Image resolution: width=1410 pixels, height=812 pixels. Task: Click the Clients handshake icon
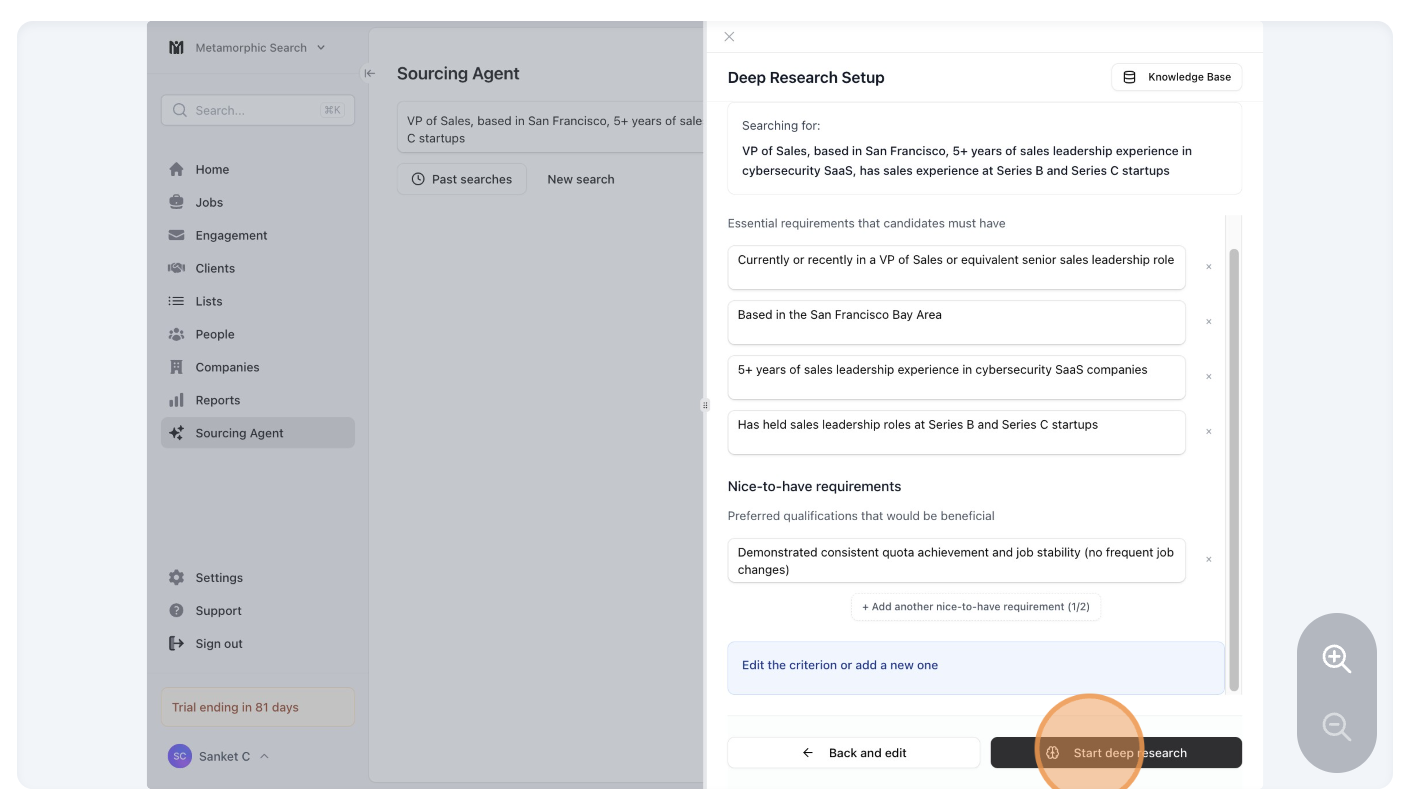click(x=176, y=268)
